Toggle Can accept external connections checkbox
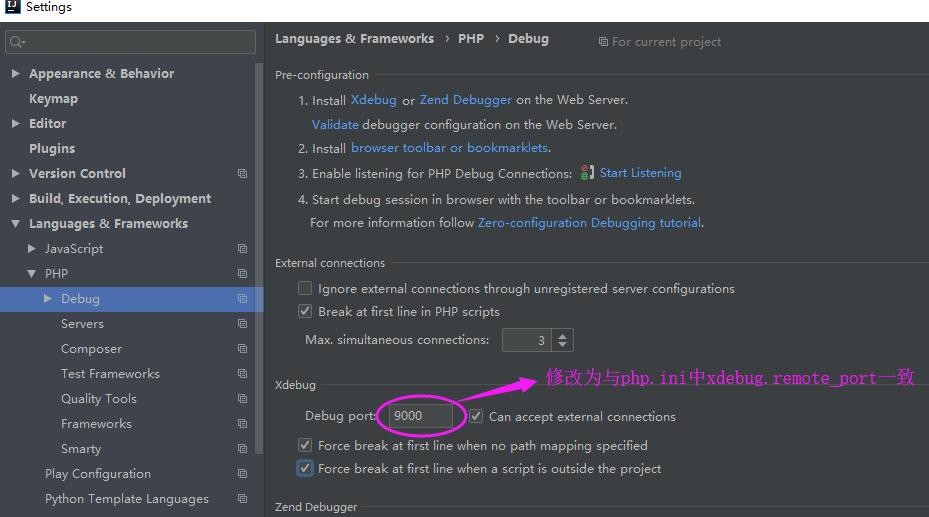 pos(476,416)
